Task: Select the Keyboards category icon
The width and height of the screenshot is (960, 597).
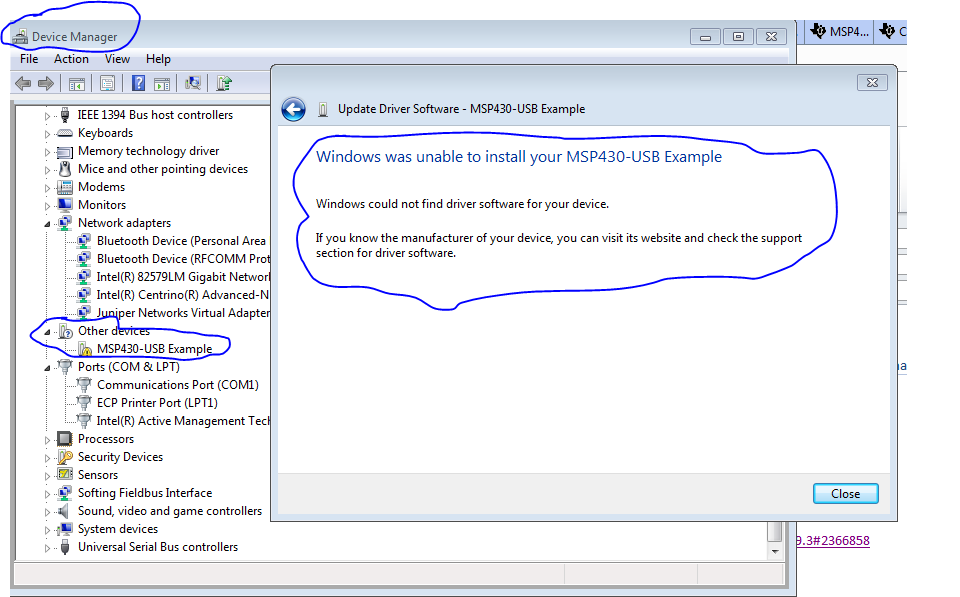Action: pyautogui.click(x=65, y=133)
